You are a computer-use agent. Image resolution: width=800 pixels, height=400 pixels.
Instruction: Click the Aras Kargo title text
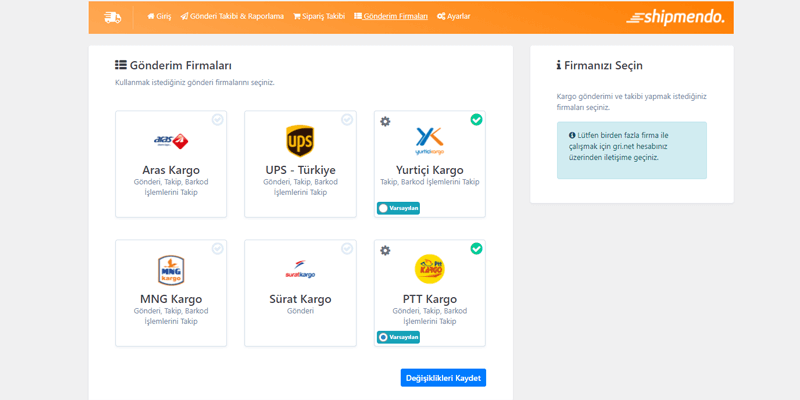[x=171, y=170]
